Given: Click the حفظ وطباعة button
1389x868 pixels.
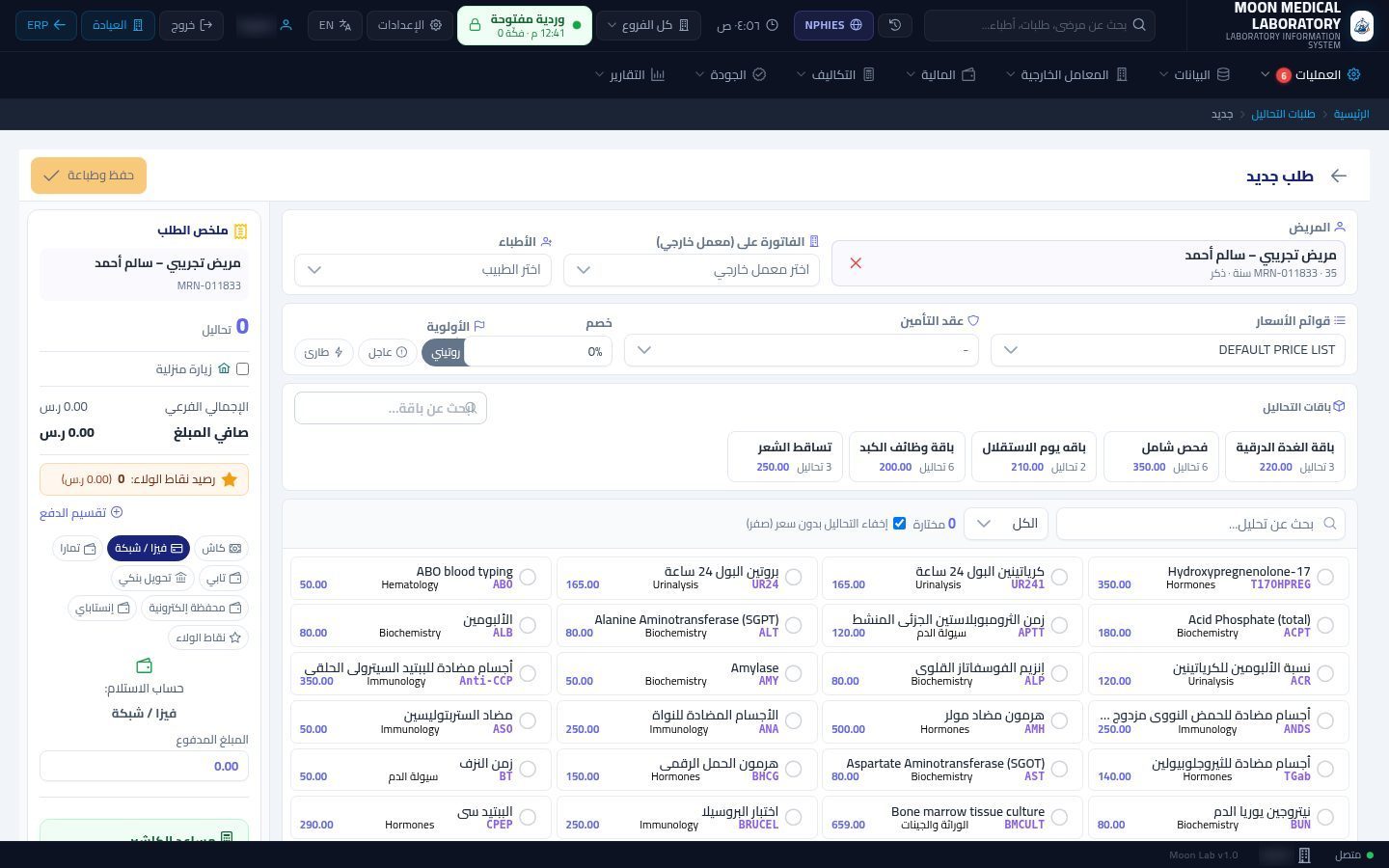Looking at the screenshot, I should [89, 176].
